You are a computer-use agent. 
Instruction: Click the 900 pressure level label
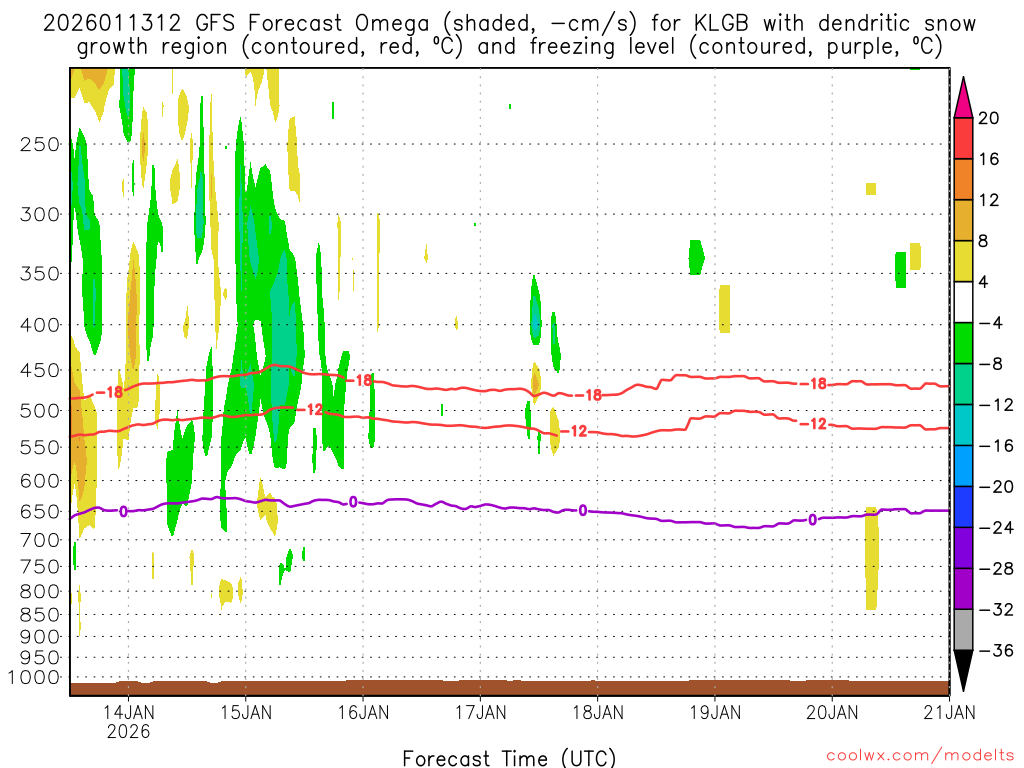[40, 637]
